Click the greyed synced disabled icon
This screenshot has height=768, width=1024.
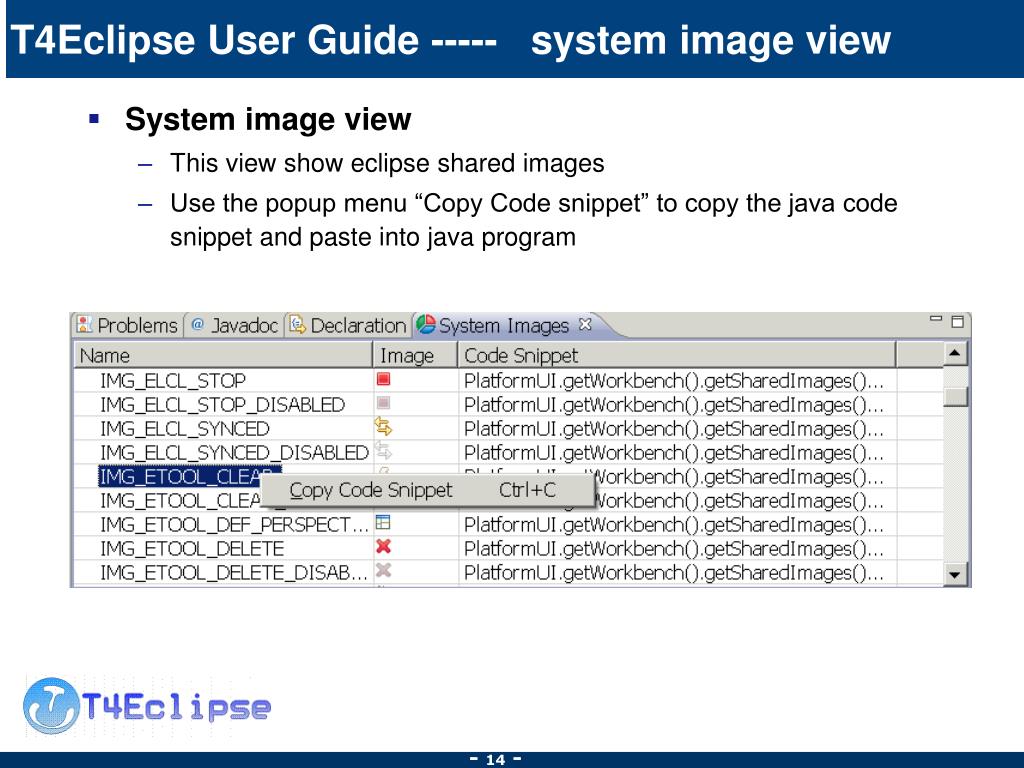point(383,451)
